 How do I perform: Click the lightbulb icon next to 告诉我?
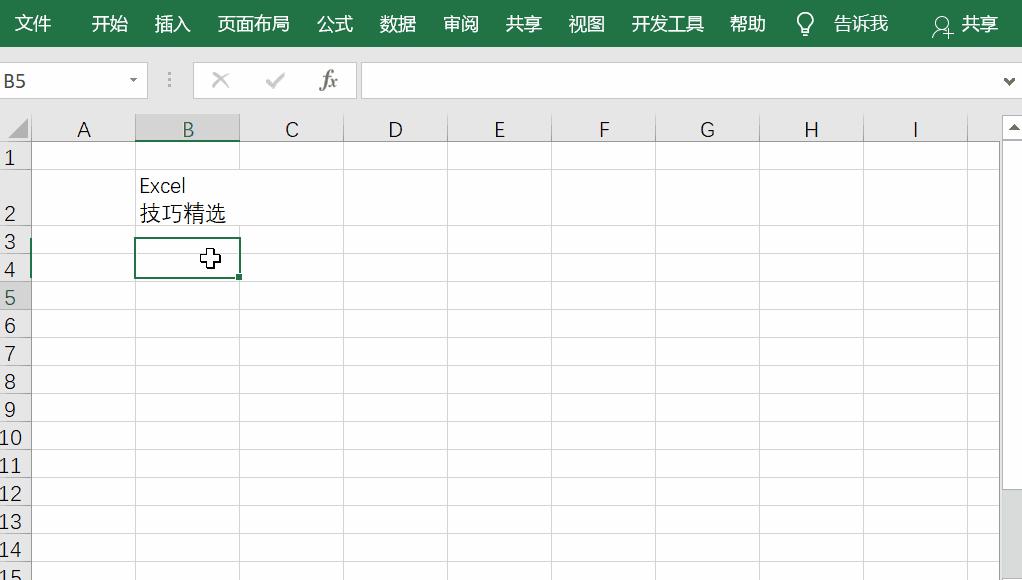coord(805,23)
